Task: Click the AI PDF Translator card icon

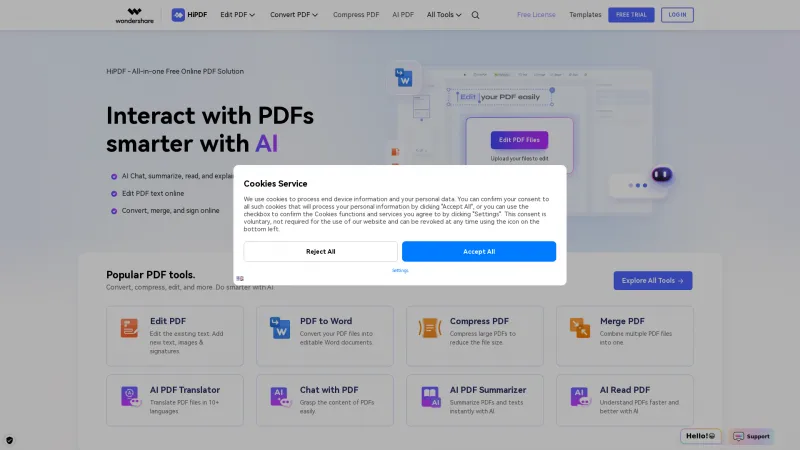Action: pos(130,396)
